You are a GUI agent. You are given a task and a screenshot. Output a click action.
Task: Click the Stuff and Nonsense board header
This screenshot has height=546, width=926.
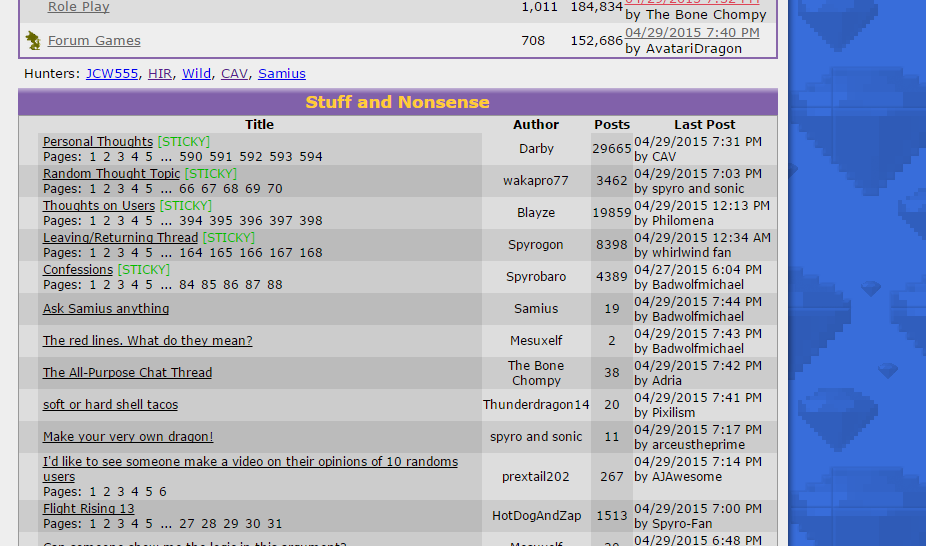point(397,102)
